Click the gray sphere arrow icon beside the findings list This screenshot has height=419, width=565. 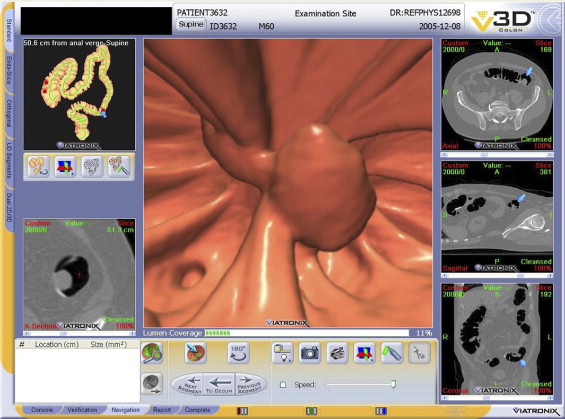[x=152, y=384]
